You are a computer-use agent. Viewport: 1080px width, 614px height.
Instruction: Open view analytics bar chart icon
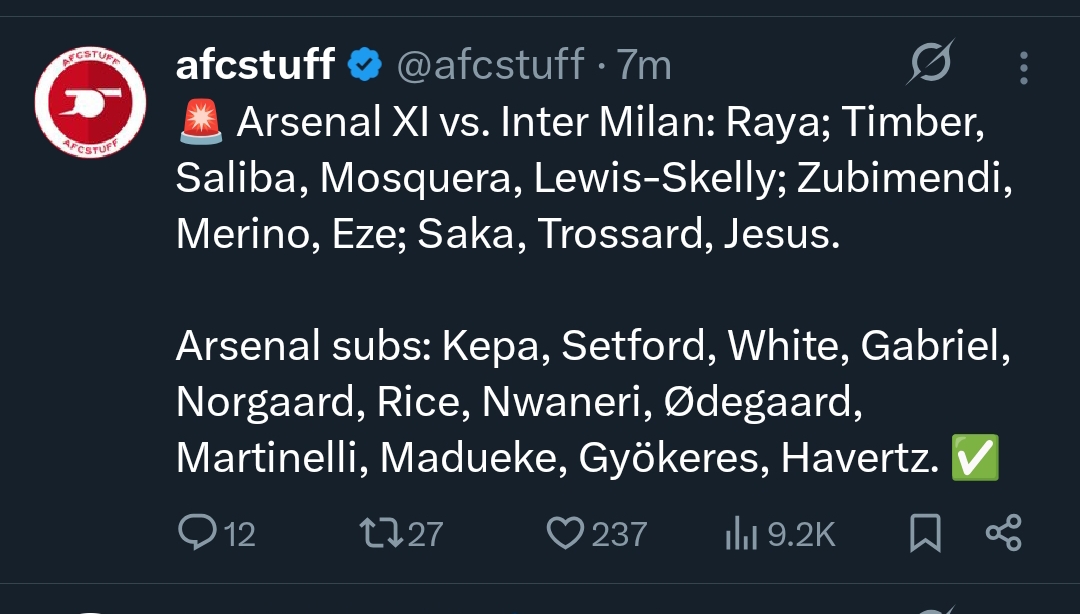coord(739,534)
